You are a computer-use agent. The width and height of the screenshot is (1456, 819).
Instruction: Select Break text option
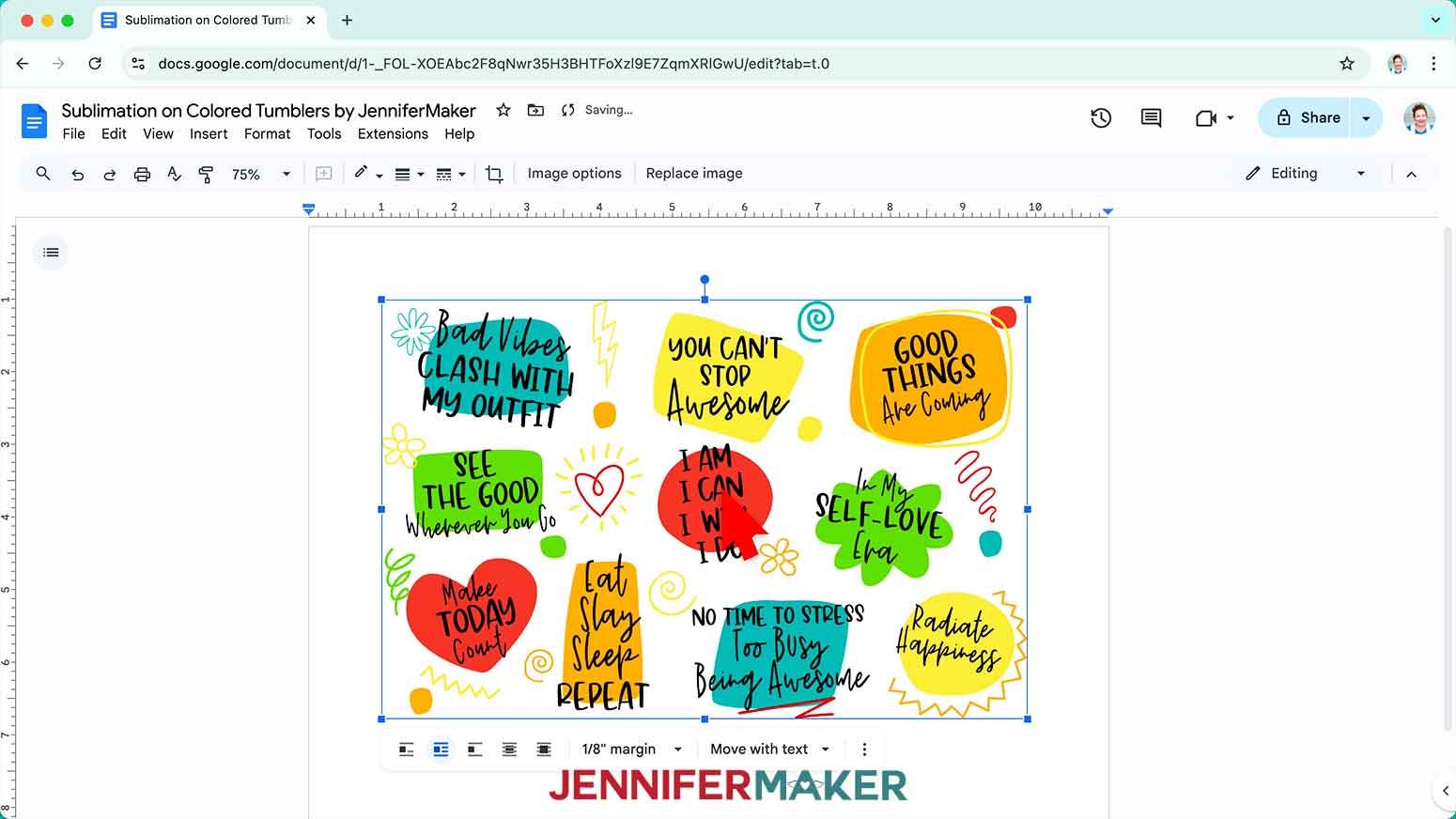[475, 749]
